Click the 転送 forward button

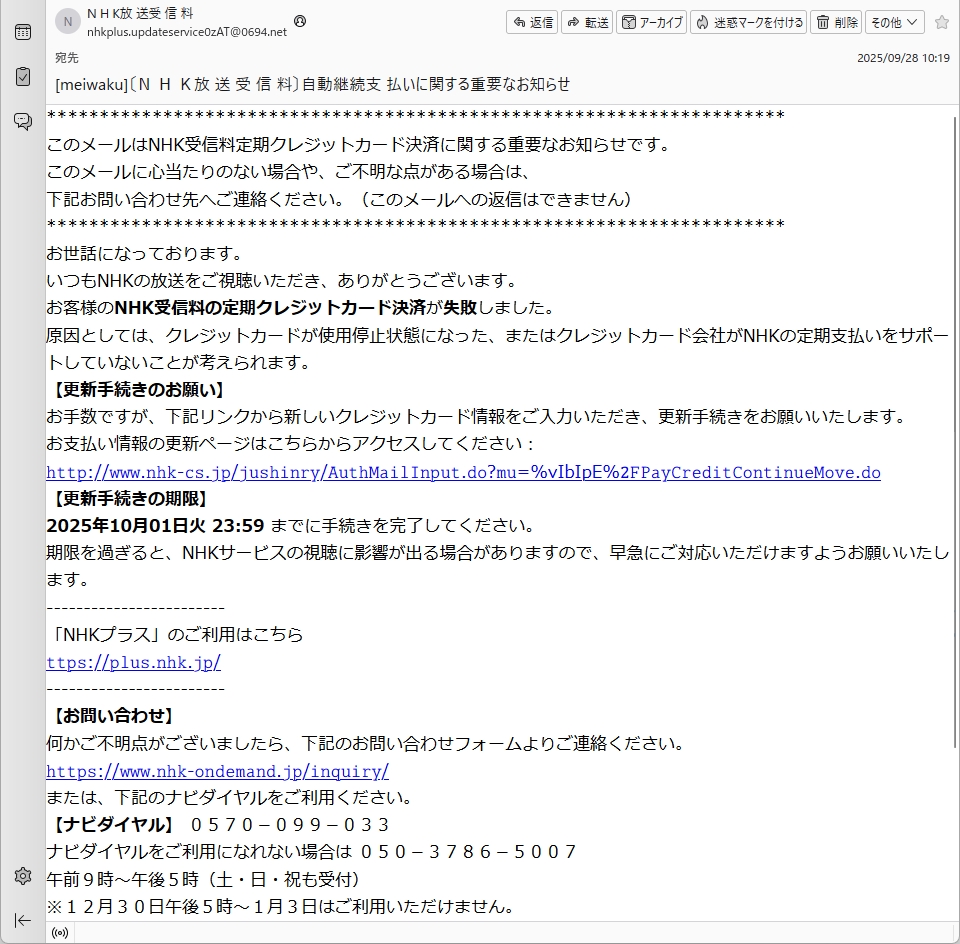tap(587, 22)
